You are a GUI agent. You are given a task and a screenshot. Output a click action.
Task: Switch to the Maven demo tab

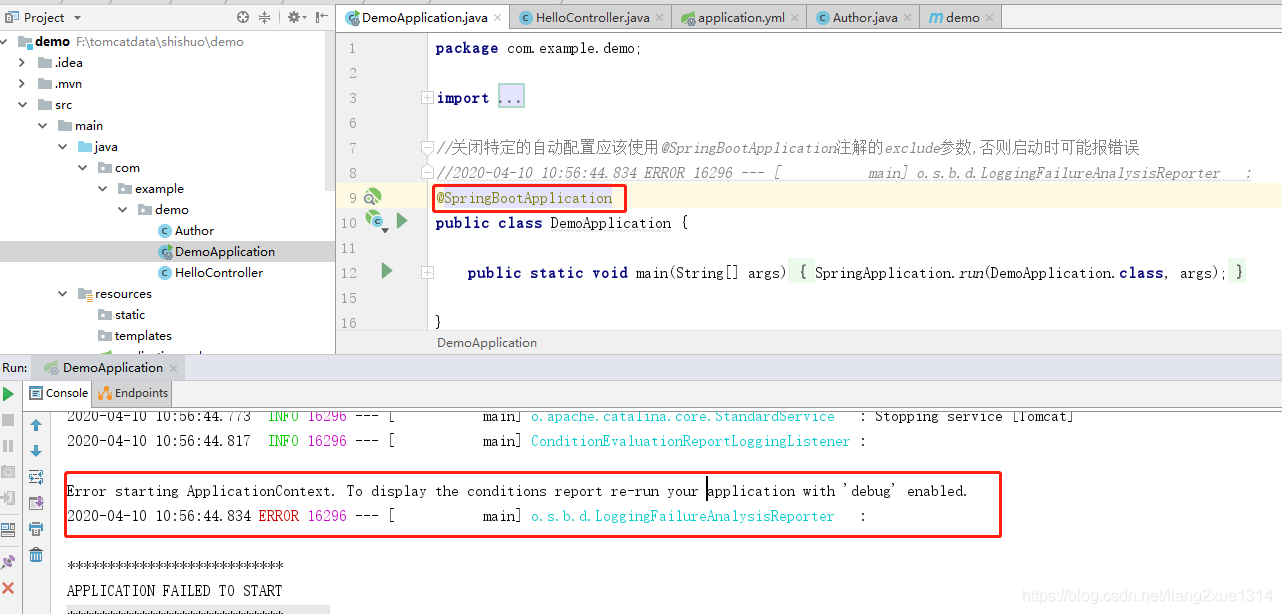[x=962, y=17]
